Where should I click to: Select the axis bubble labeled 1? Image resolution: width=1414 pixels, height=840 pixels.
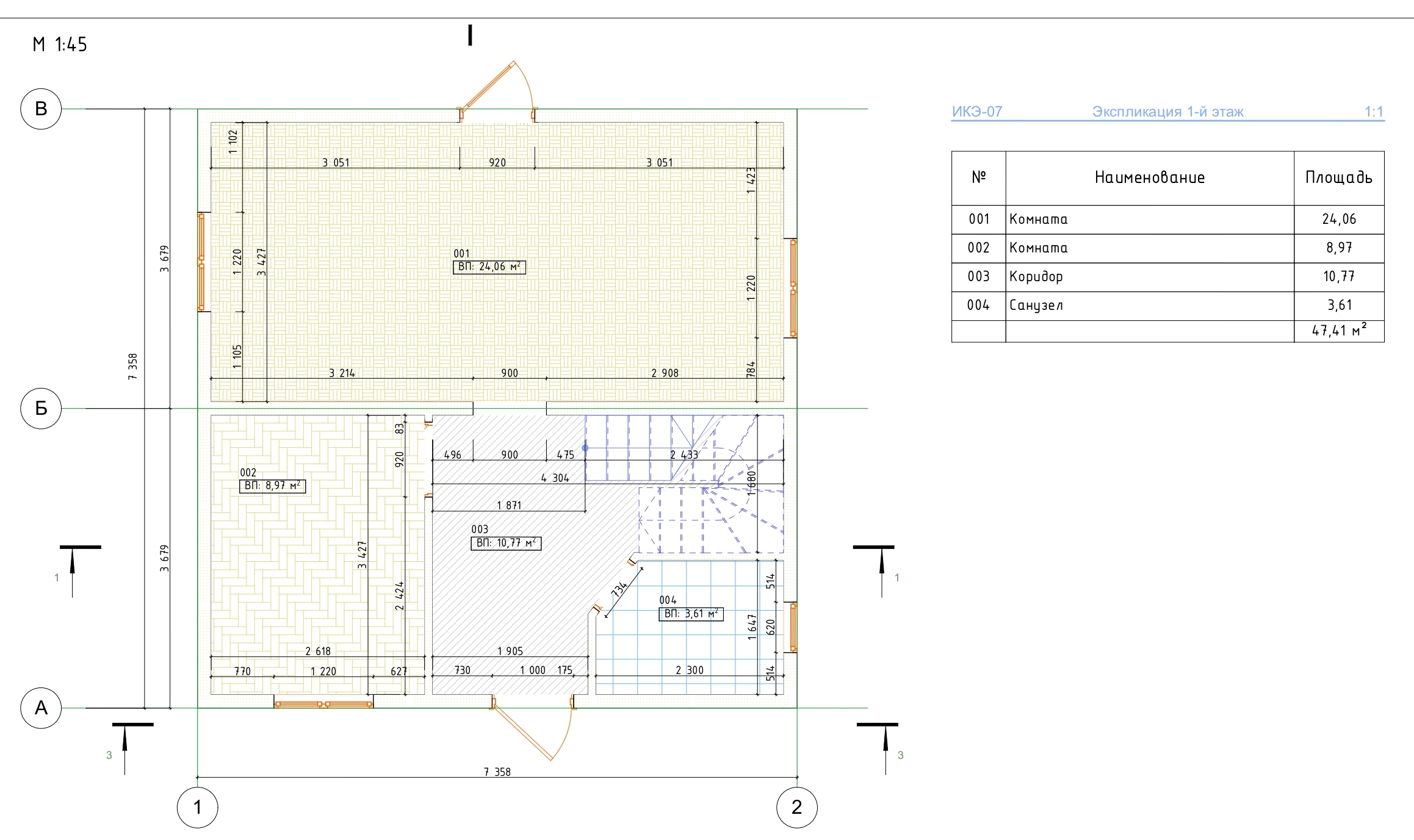pos(197,807)
